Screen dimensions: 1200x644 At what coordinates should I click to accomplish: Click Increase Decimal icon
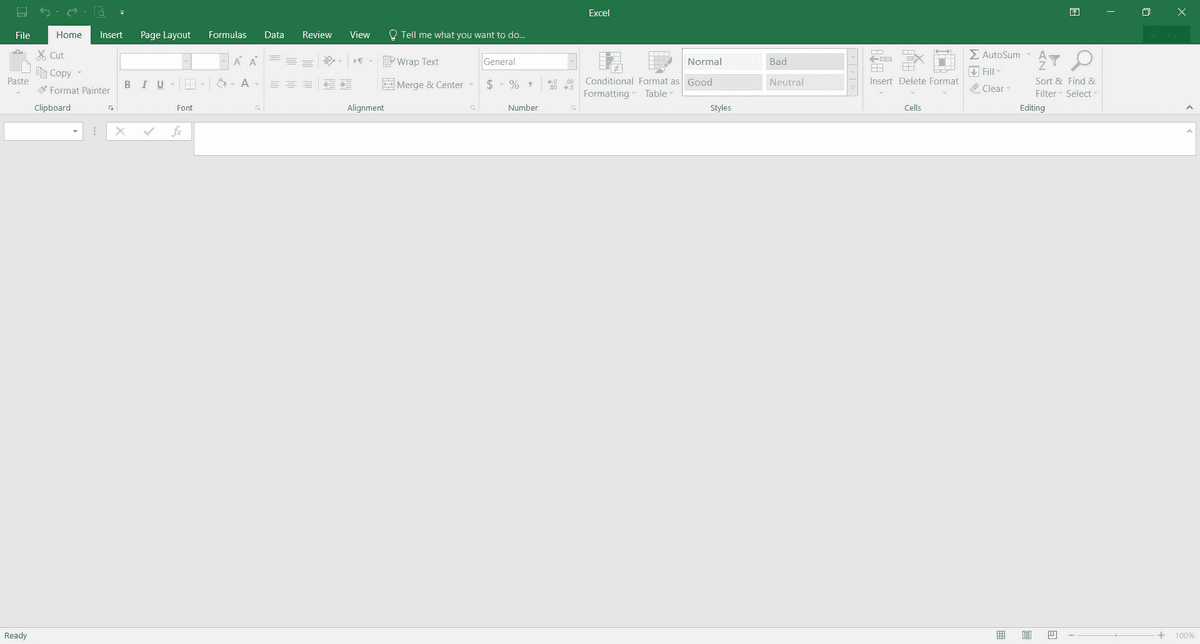[x=553, y=85]
